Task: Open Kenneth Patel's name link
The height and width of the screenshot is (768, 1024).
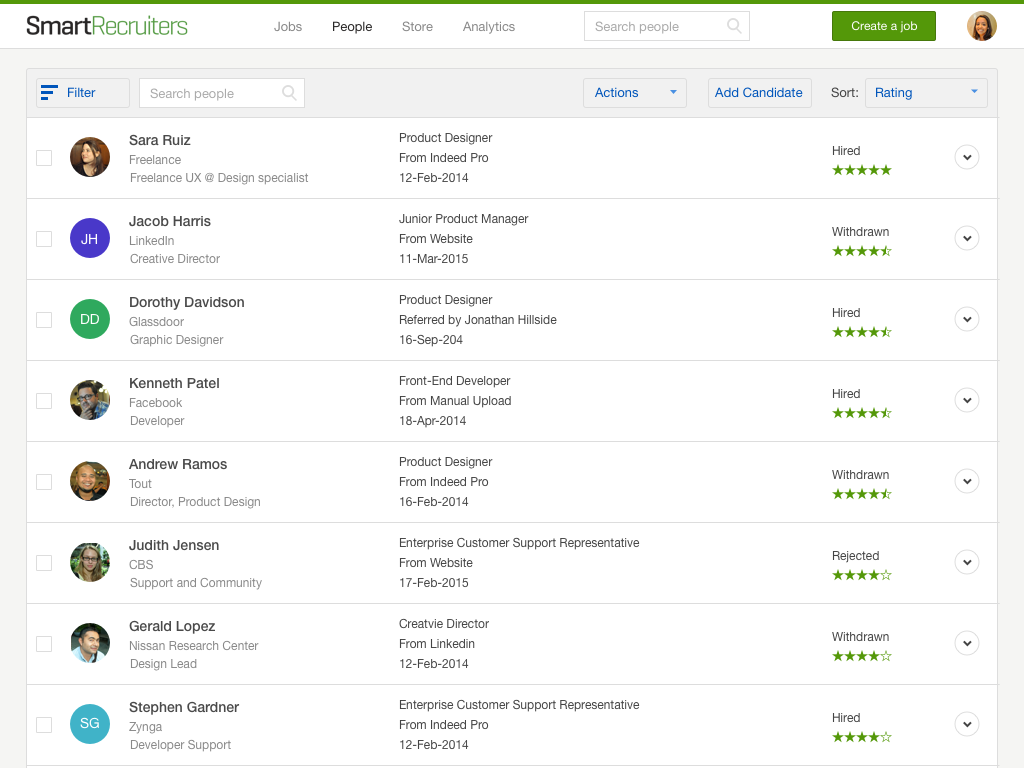Action: 174,383
